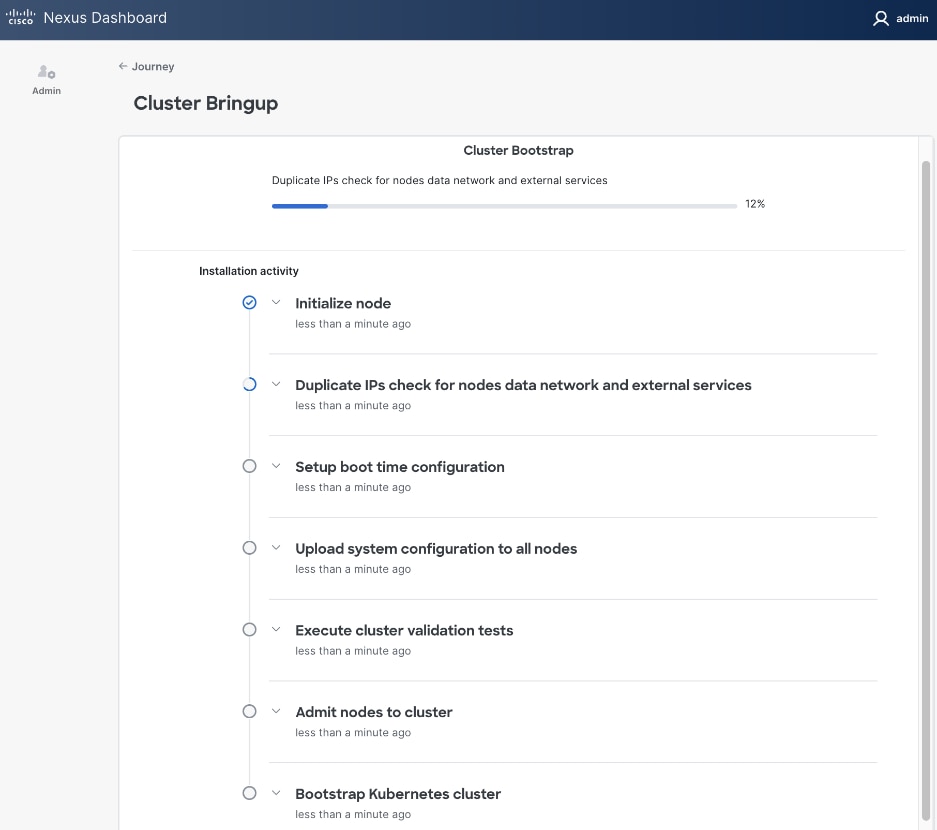The image size is (937, 830).
Task: Click pending status circle for Upload system configuration
Action: pos(250,548)
